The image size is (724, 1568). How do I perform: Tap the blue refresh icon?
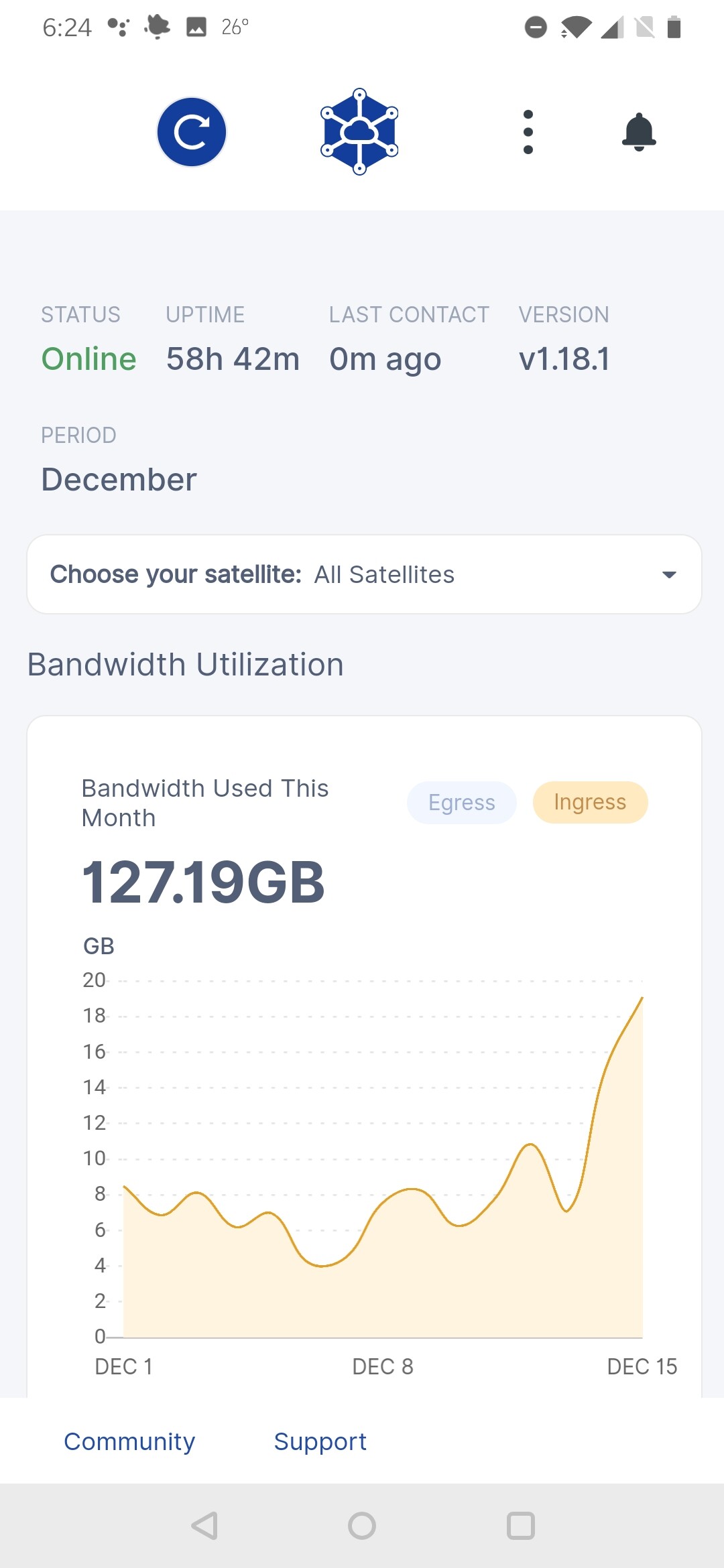(192, 132)
